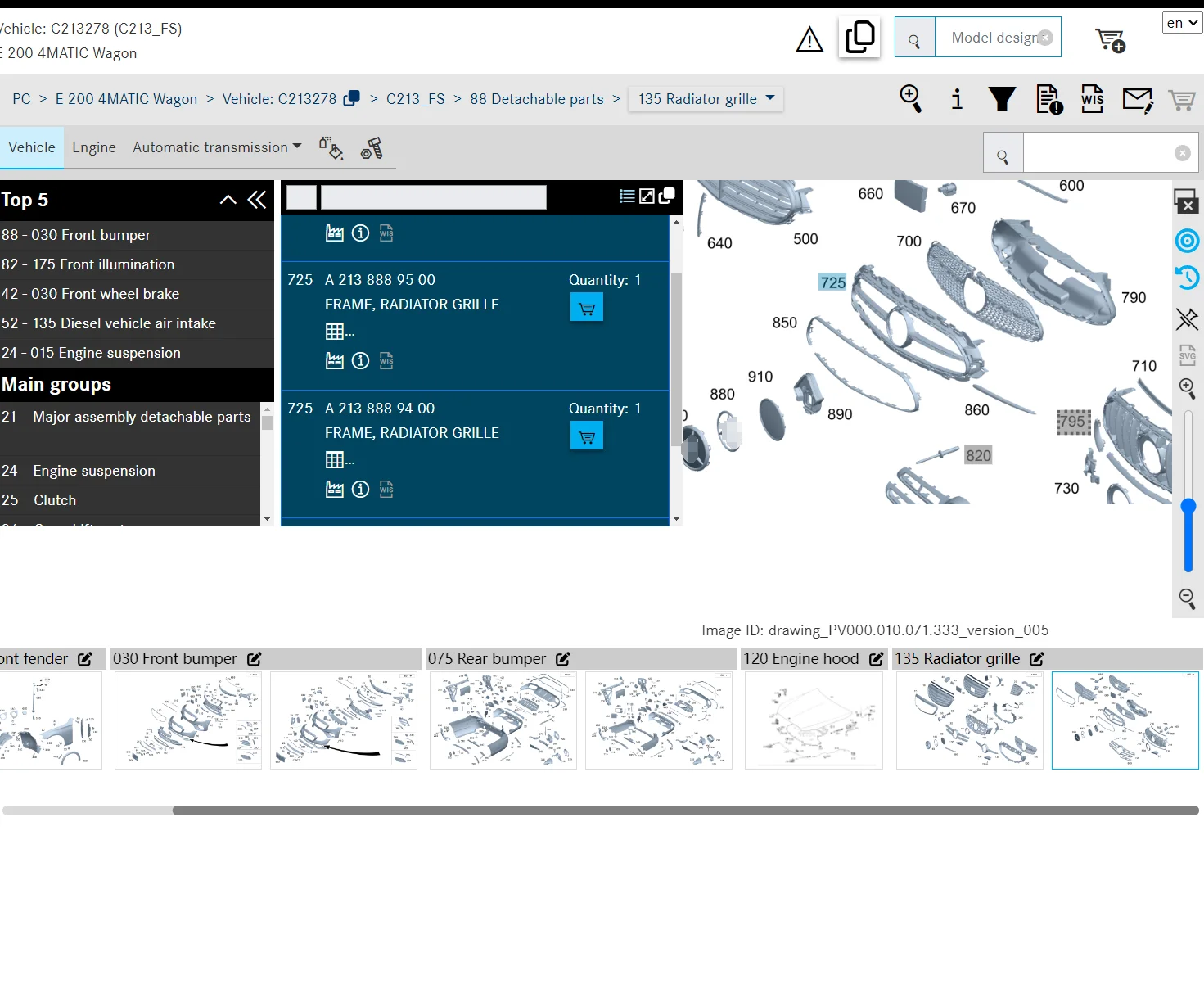This screenshot has height=989, width=1204.
Task: Open 88 - 030 Front bumper in Top 5
Action: coord(137,235)
